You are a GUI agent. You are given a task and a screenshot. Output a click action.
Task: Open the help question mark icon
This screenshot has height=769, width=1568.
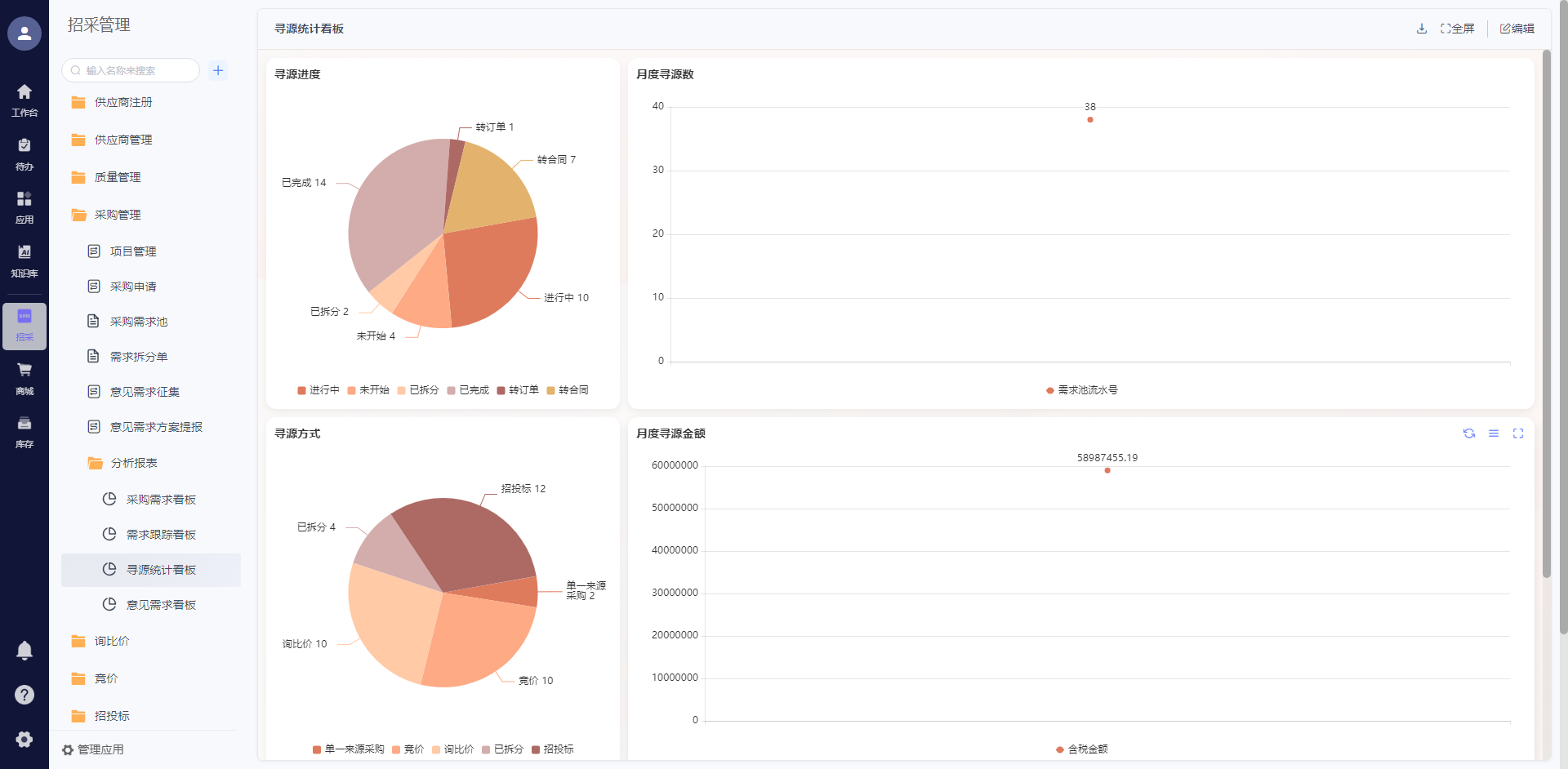coord(24,695)
